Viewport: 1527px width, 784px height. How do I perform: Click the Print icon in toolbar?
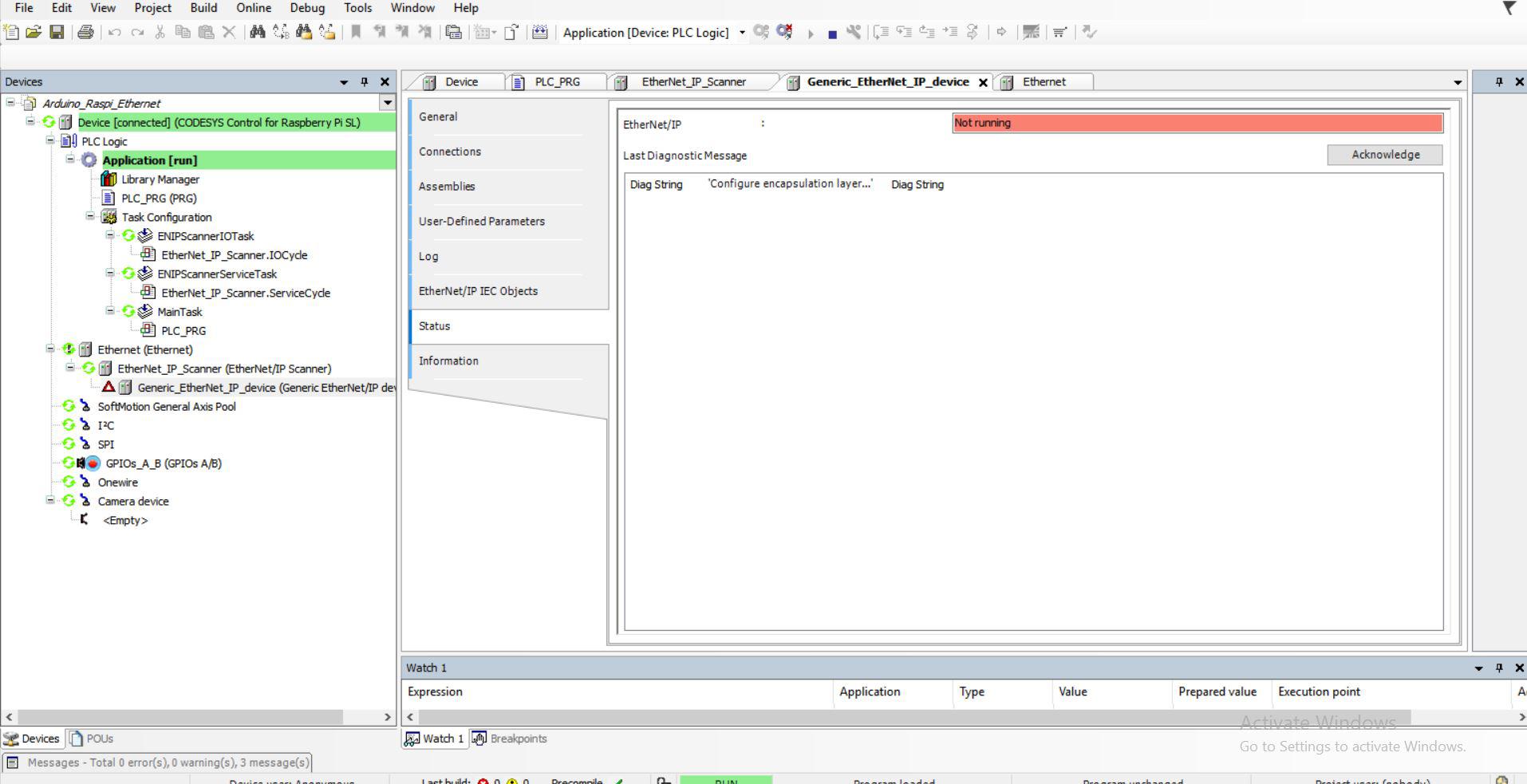click(85, 32)
